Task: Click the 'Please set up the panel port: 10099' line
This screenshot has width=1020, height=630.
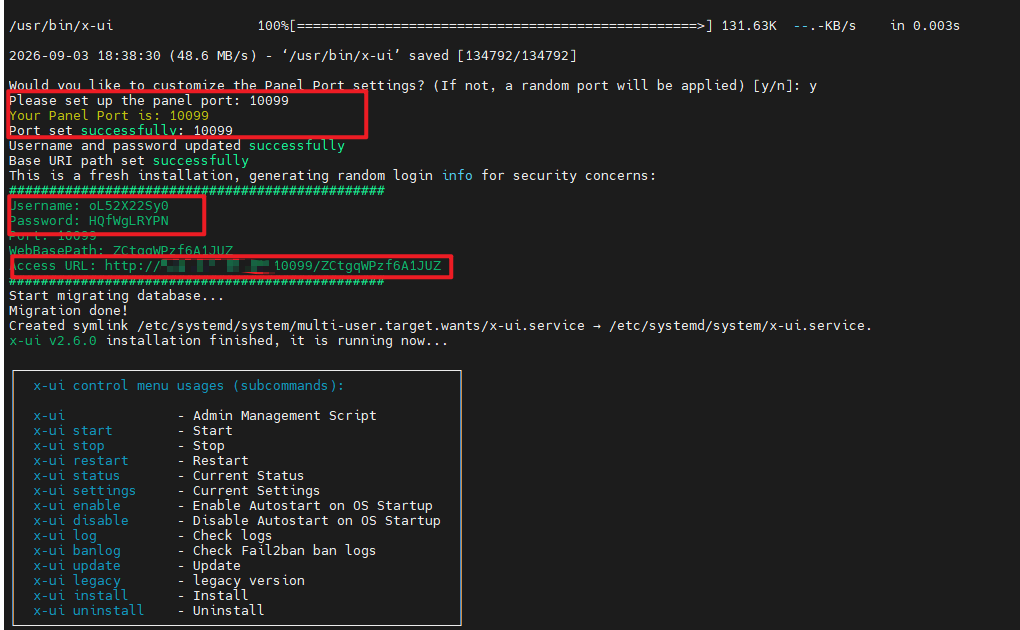Action: (148, 101)
